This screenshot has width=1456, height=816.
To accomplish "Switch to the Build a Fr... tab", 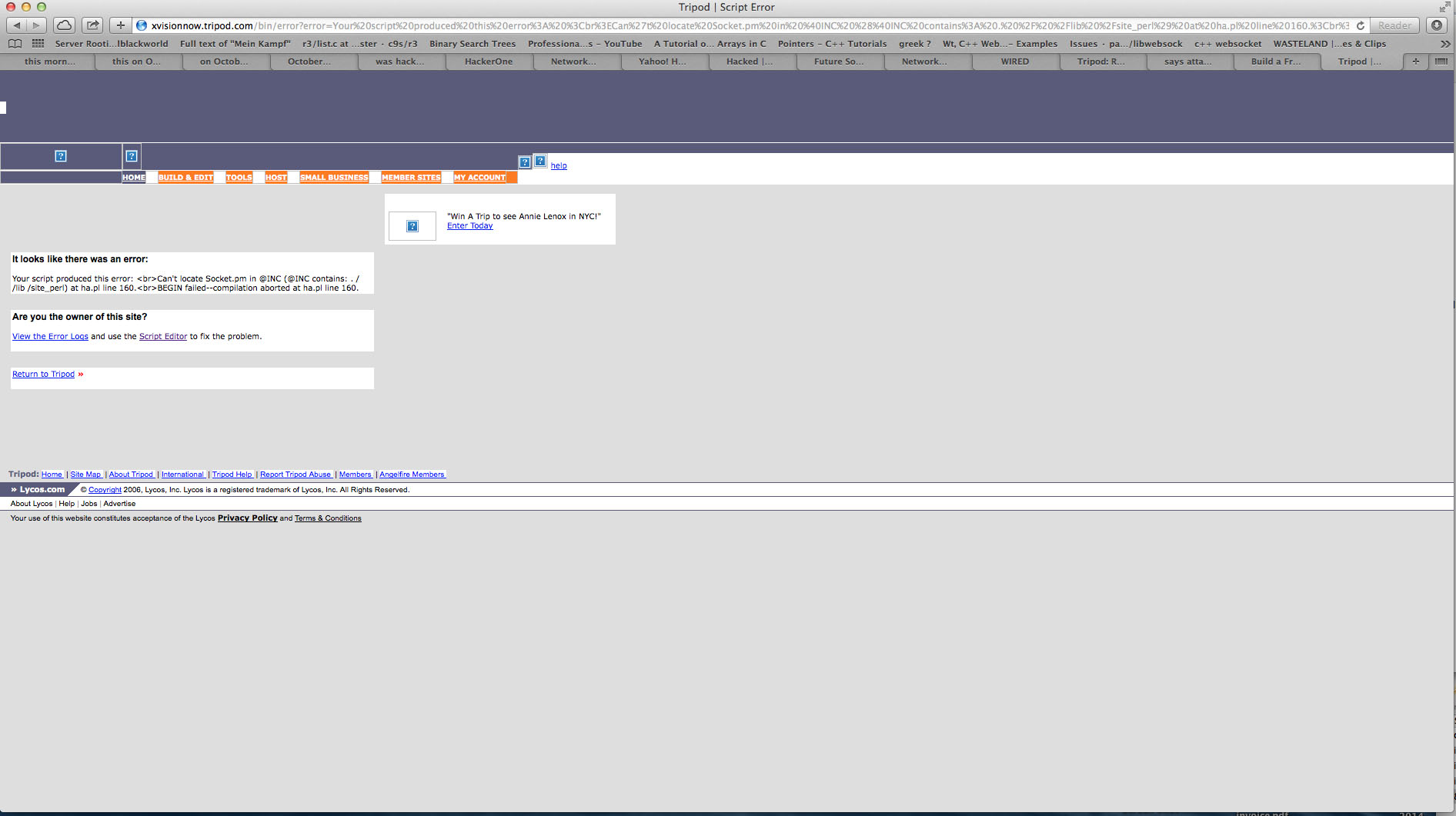I will [x=1276, y=62].
